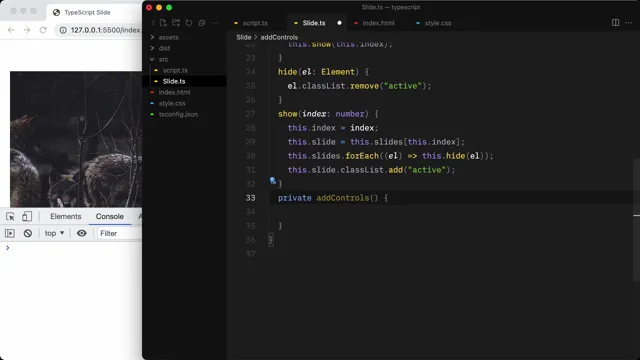
Task: Click DevTools inspect element picker icon
Action: (x=10, y=217)
